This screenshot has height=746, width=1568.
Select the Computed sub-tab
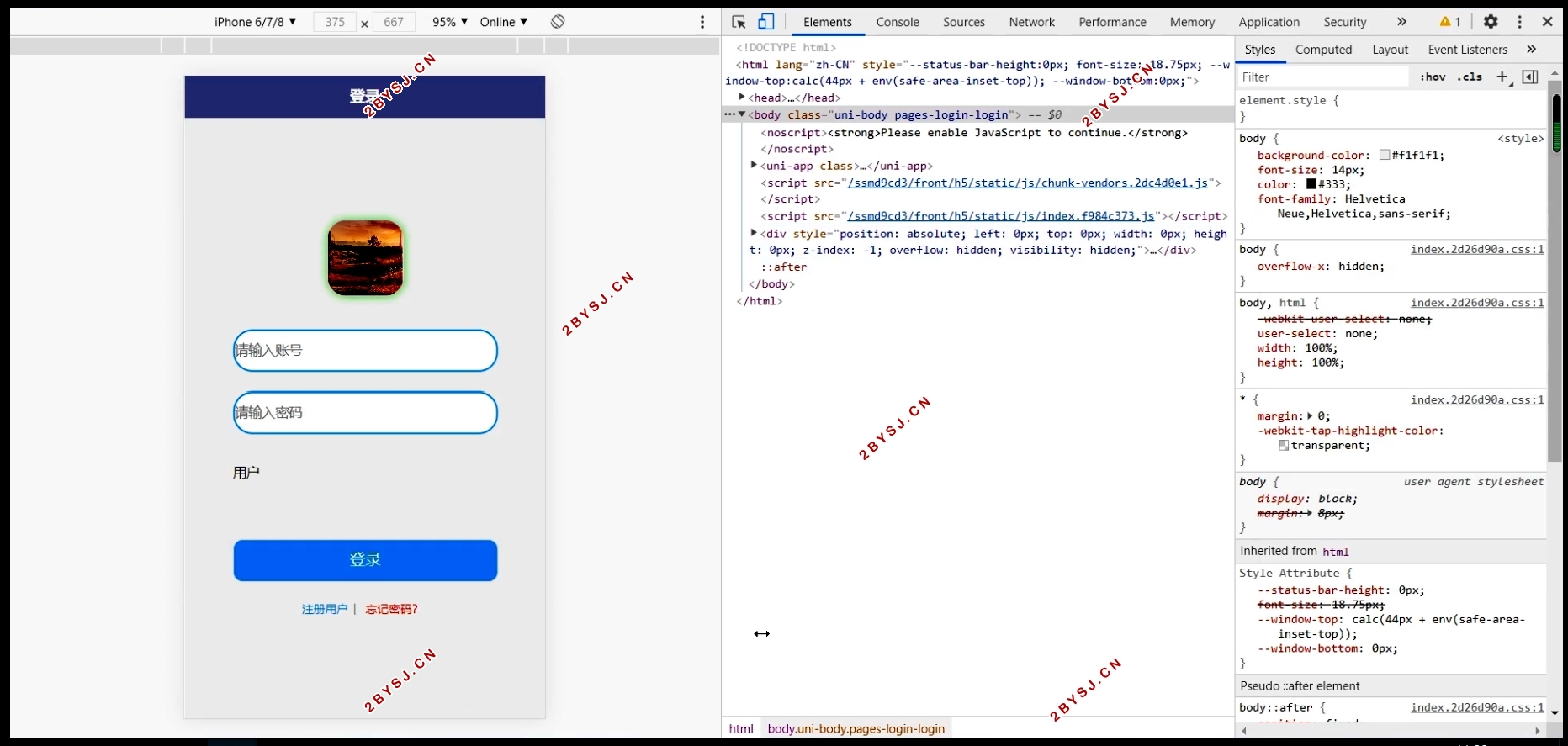pos(1323,50)
